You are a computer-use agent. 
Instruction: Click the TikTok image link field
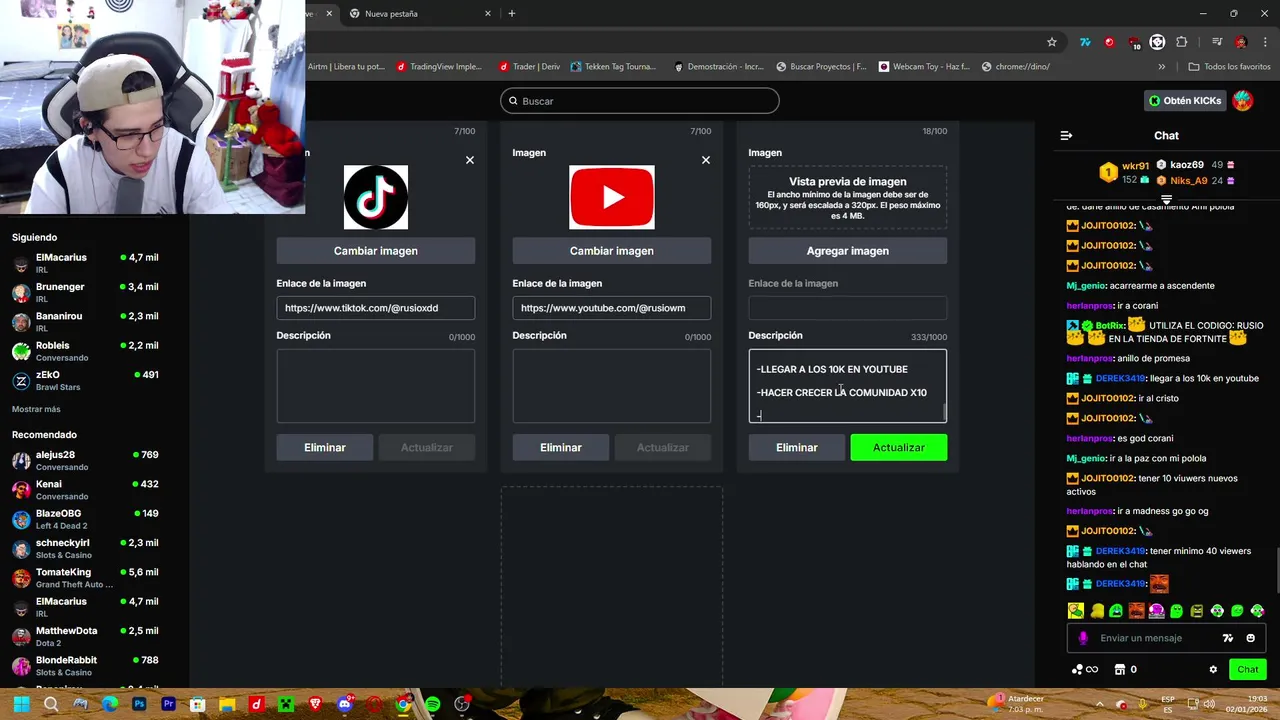click(x=376, y=308)
